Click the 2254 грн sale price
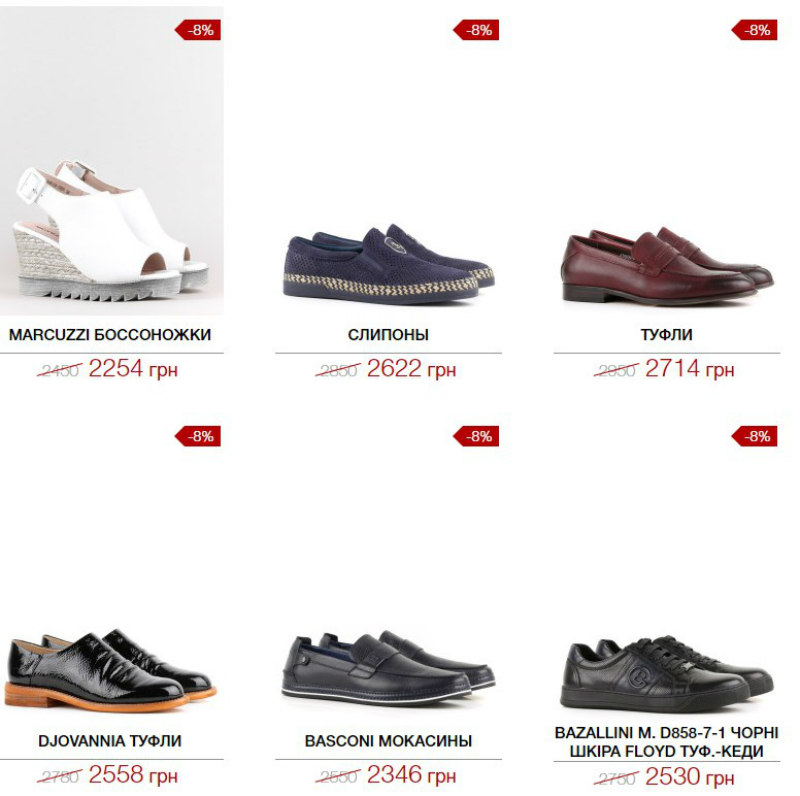Screen dimensions: 800x796 click(133, 368)
